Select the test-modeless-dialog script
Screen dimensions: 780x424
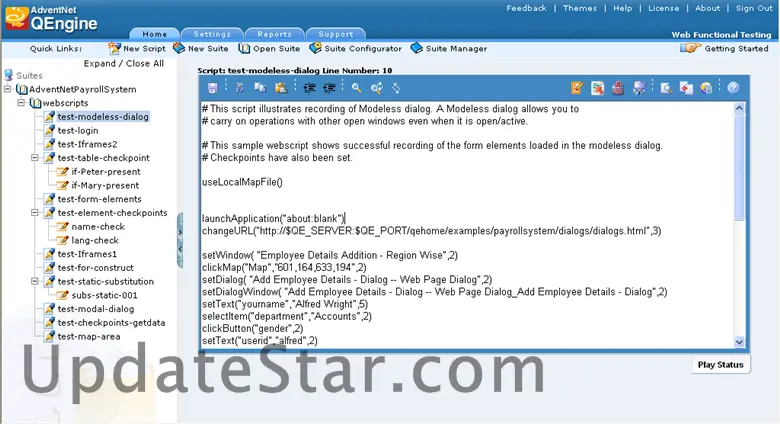(x=103, y=116)
